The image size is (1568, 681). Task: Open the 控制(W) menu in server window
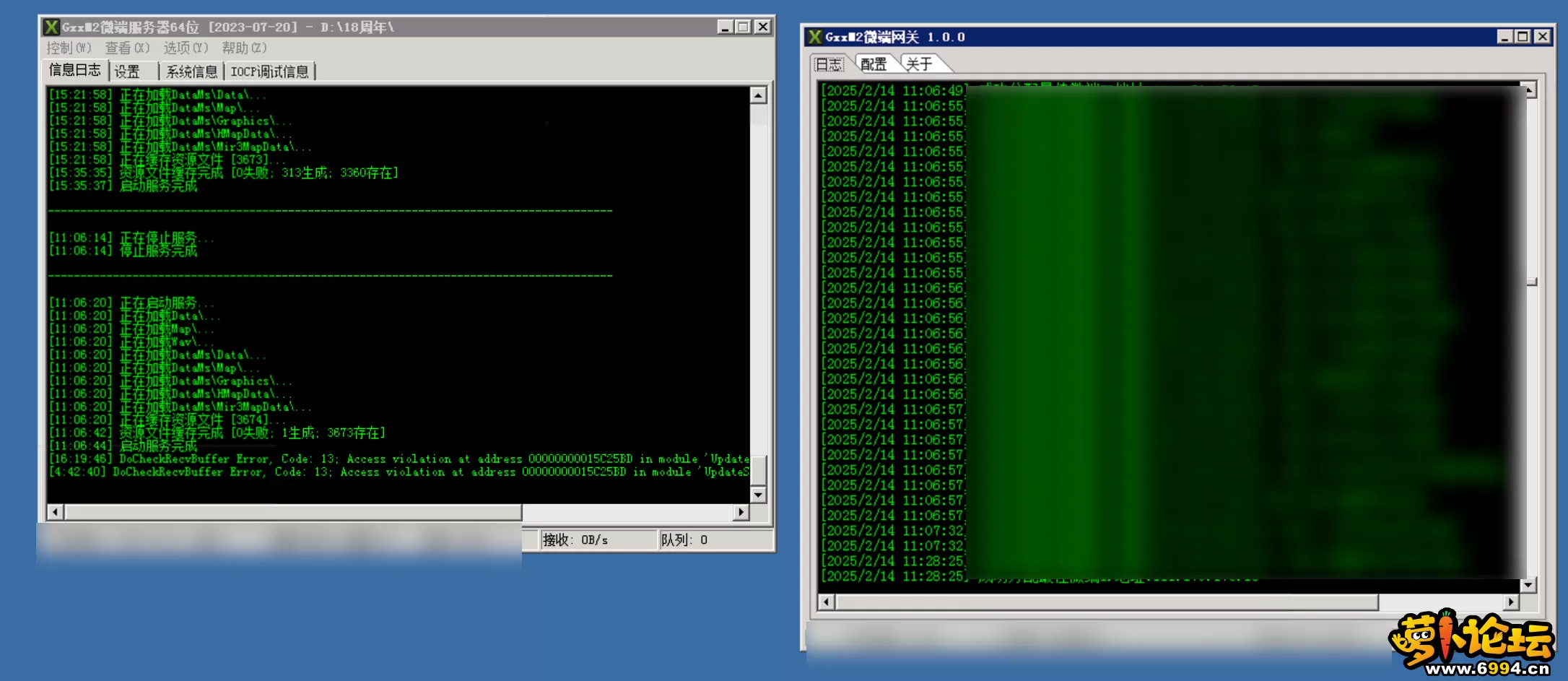click(x=69, y=48)
